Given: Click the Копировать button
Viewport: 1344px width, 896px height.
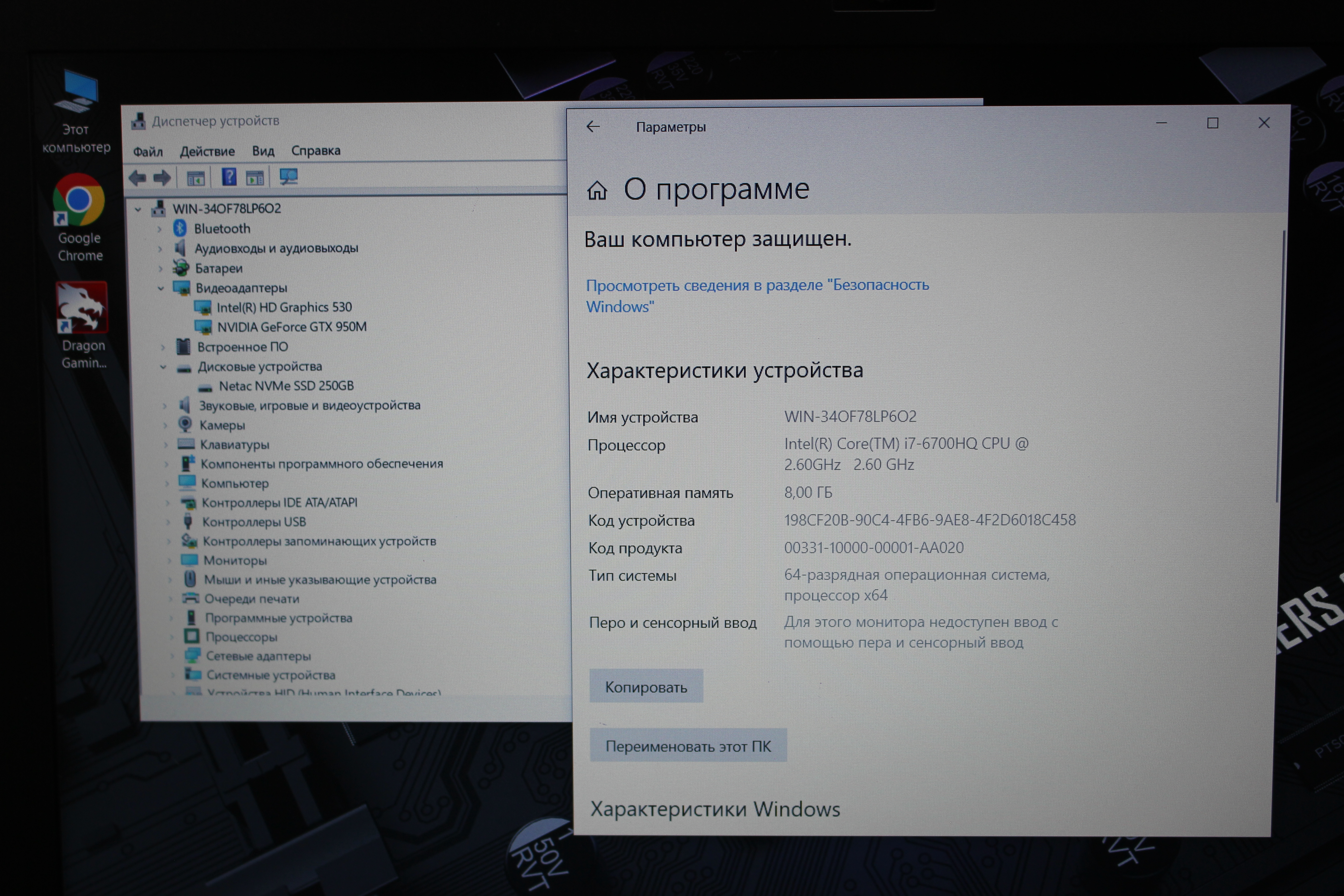Looking at the screenshot, I should click(x=646, y=687).
